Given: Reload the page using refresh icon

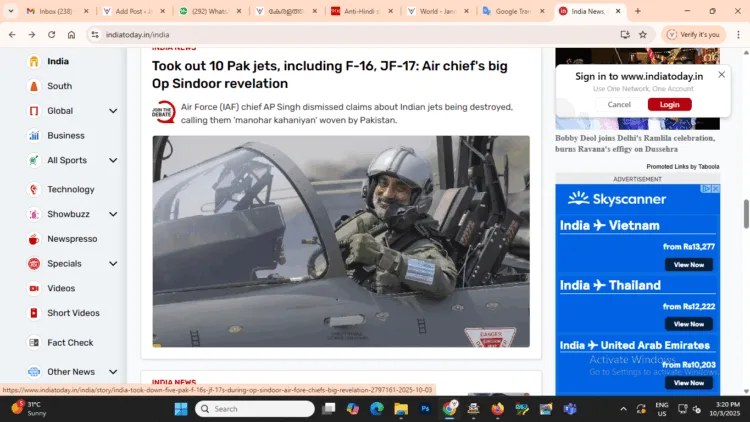Looking at the screenshot, I should (51, 34).
